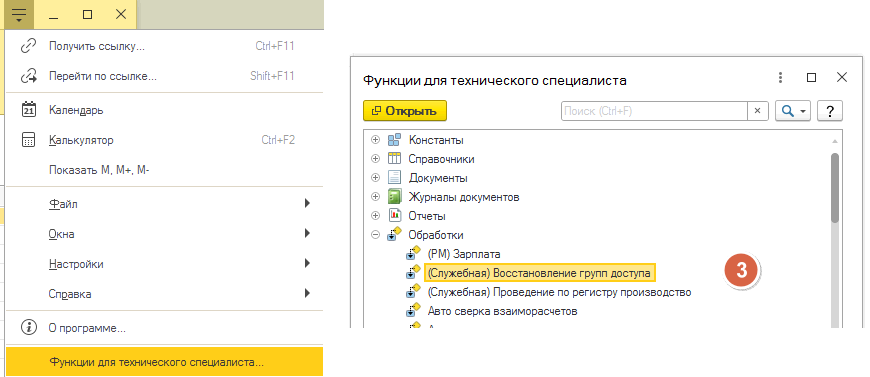870x377 pixels.
Task: Select Калькулятор menu item
Action: pyautogui.click(x=164, y=140)
